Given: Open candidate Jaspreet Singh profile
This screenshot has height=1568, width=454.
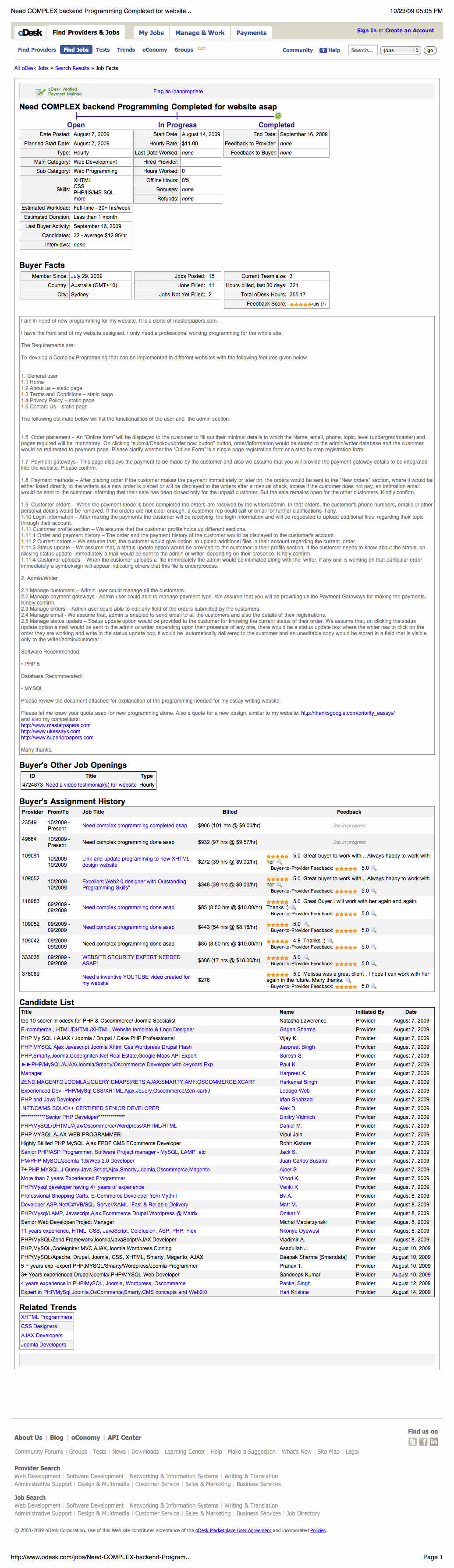Looking at the screenshot, I should point(297,1047).
